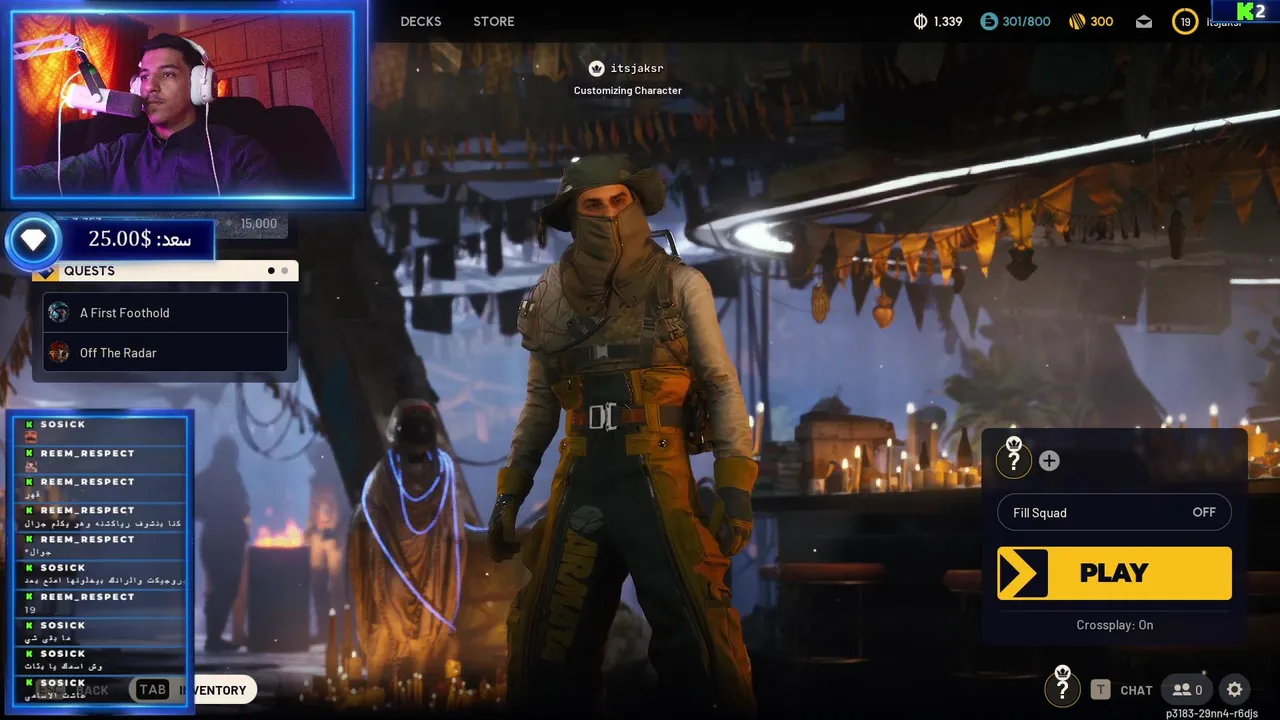Open the mail envelope inbox
1280x720 pixels.
(1144, 21)
